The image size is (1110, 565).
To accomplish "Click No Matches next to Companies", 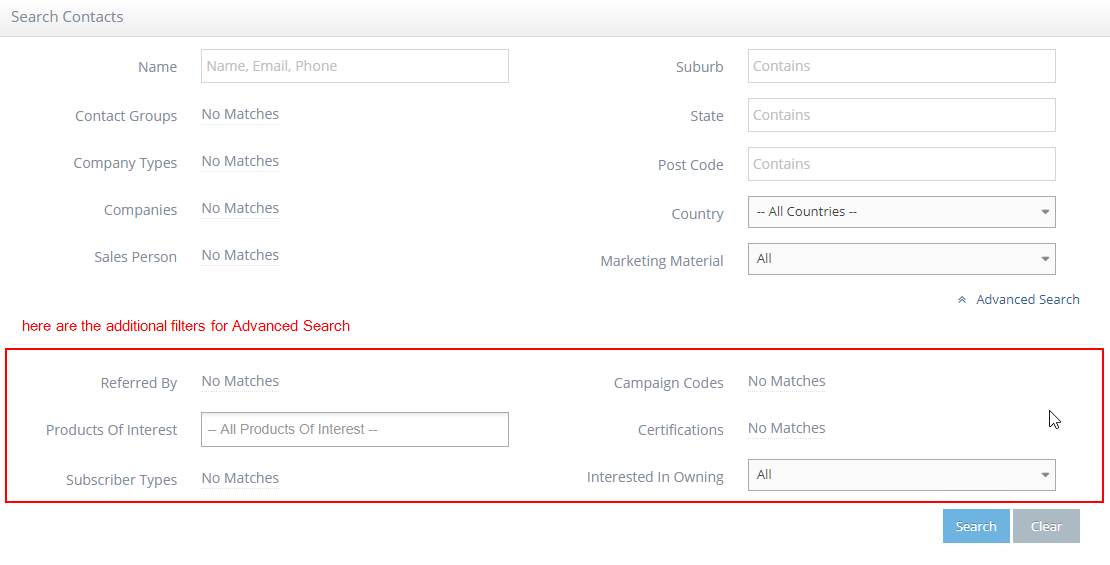I will coord(240,208).
